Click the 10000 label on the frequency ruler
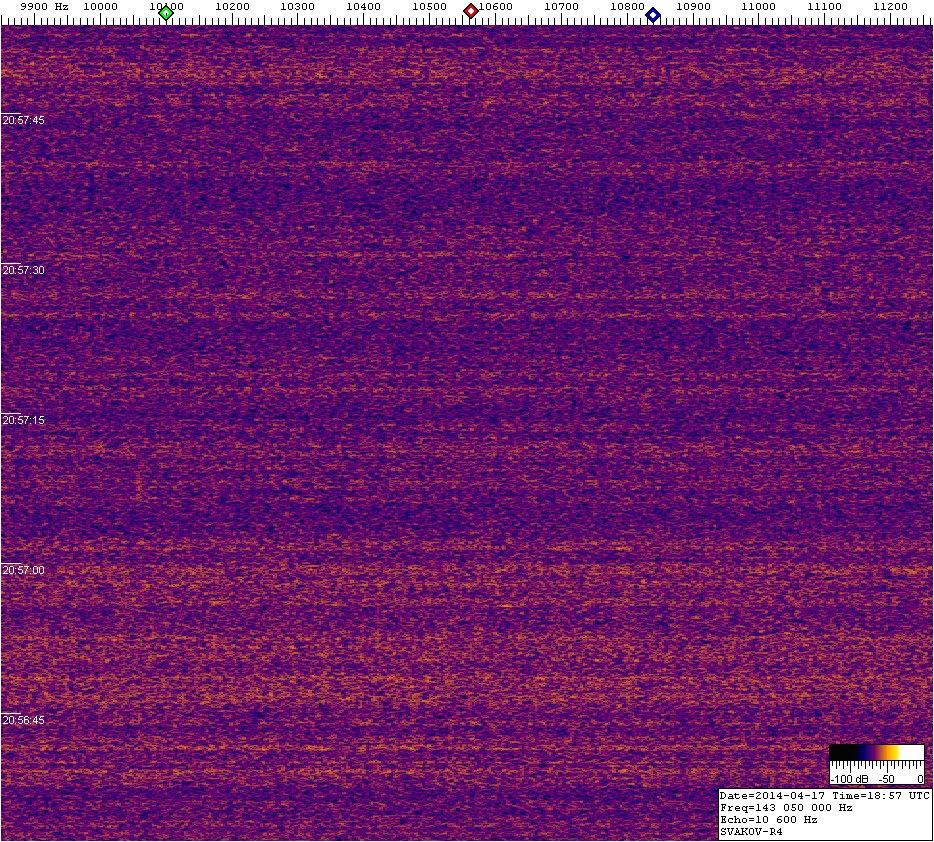Image resolution: width=934 pixels, height=842 pixels. coord(100,6)
